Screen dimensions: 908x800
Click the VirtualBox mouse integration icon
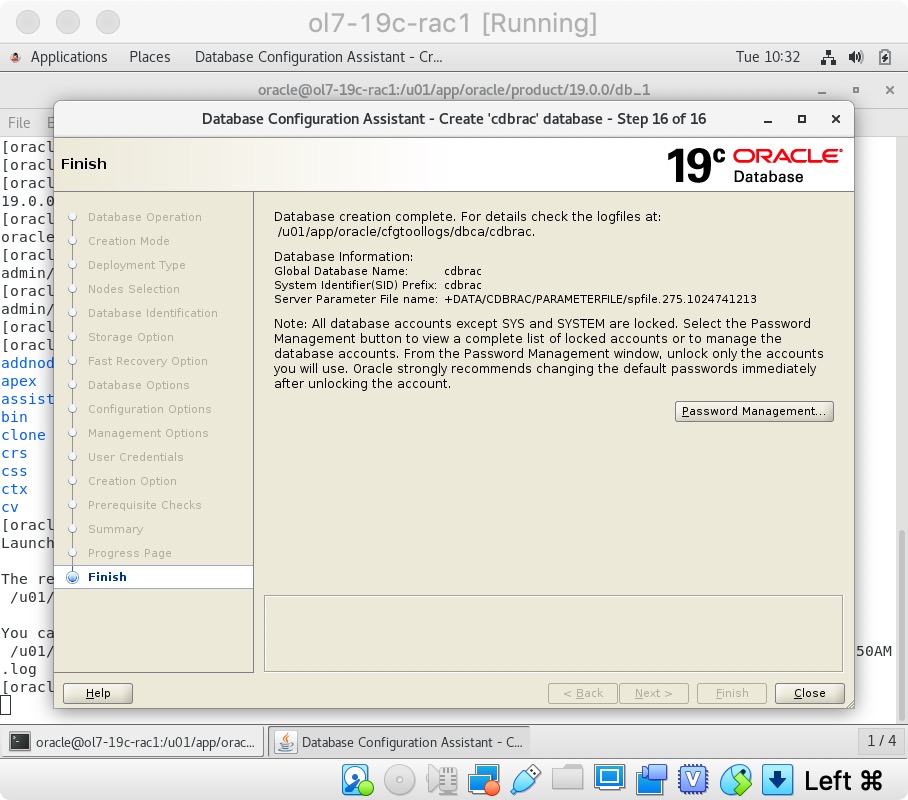pyautogui.click(x=735, y=780)
